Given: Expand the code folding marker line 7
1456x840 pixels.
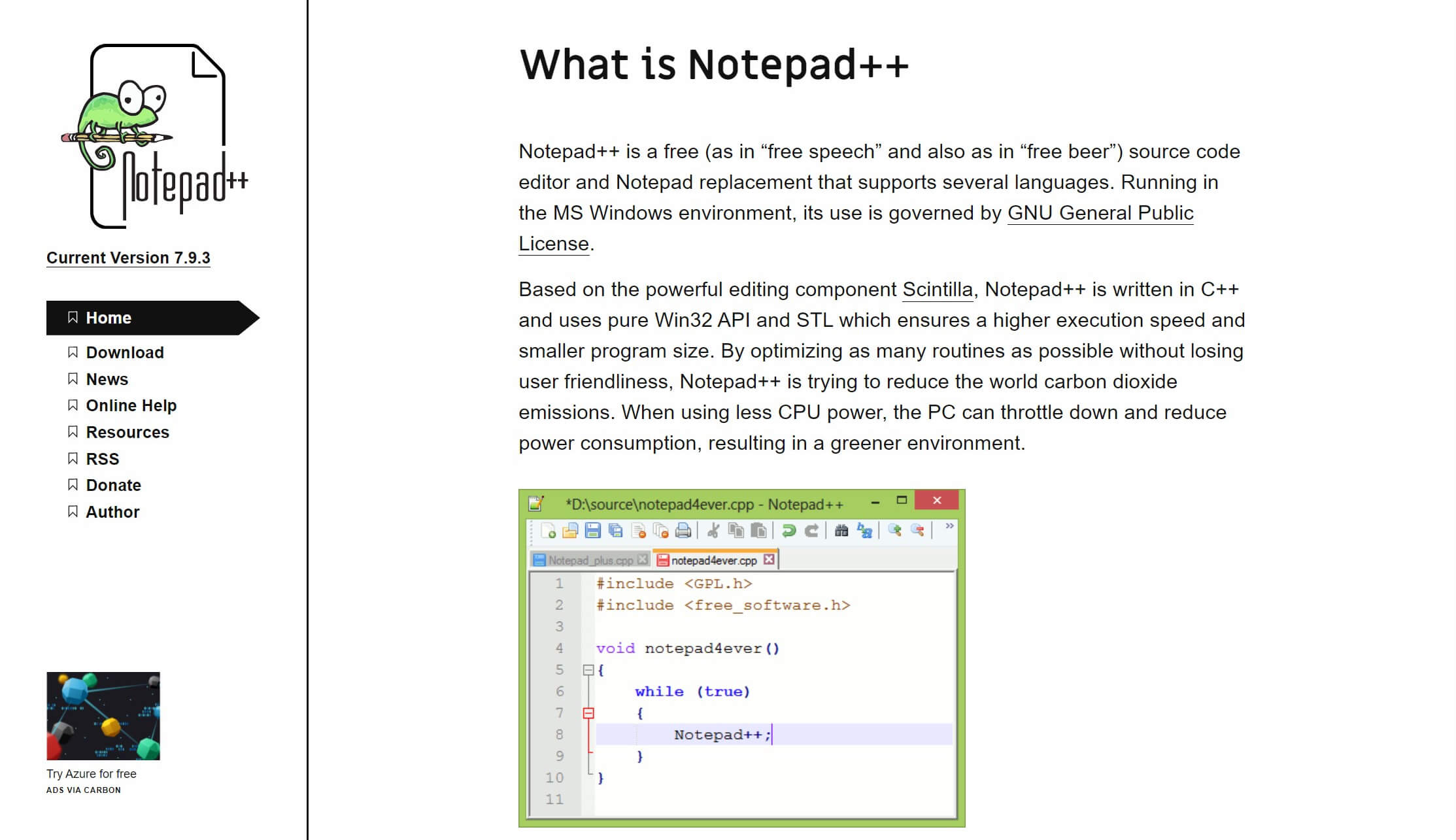Looking at the screenshot, I should (x=589, y=711).
